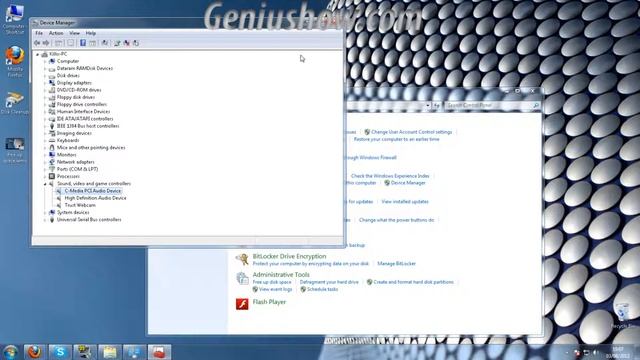Image resolution: width=640 pixels, height=360 pixels.
Task: Select High Definition Audio Device
Action: coord(96,198)
